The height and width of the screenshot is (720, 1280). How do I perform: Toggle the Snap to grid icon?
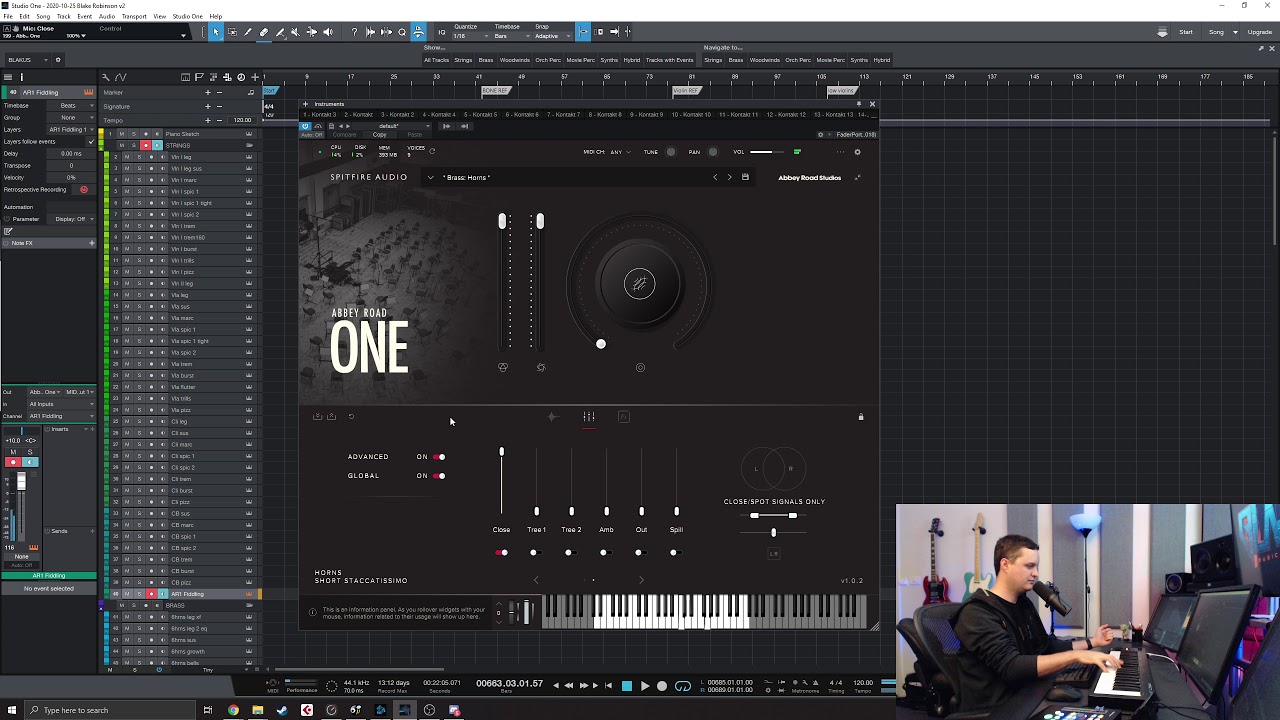click(x=583, y=32)
